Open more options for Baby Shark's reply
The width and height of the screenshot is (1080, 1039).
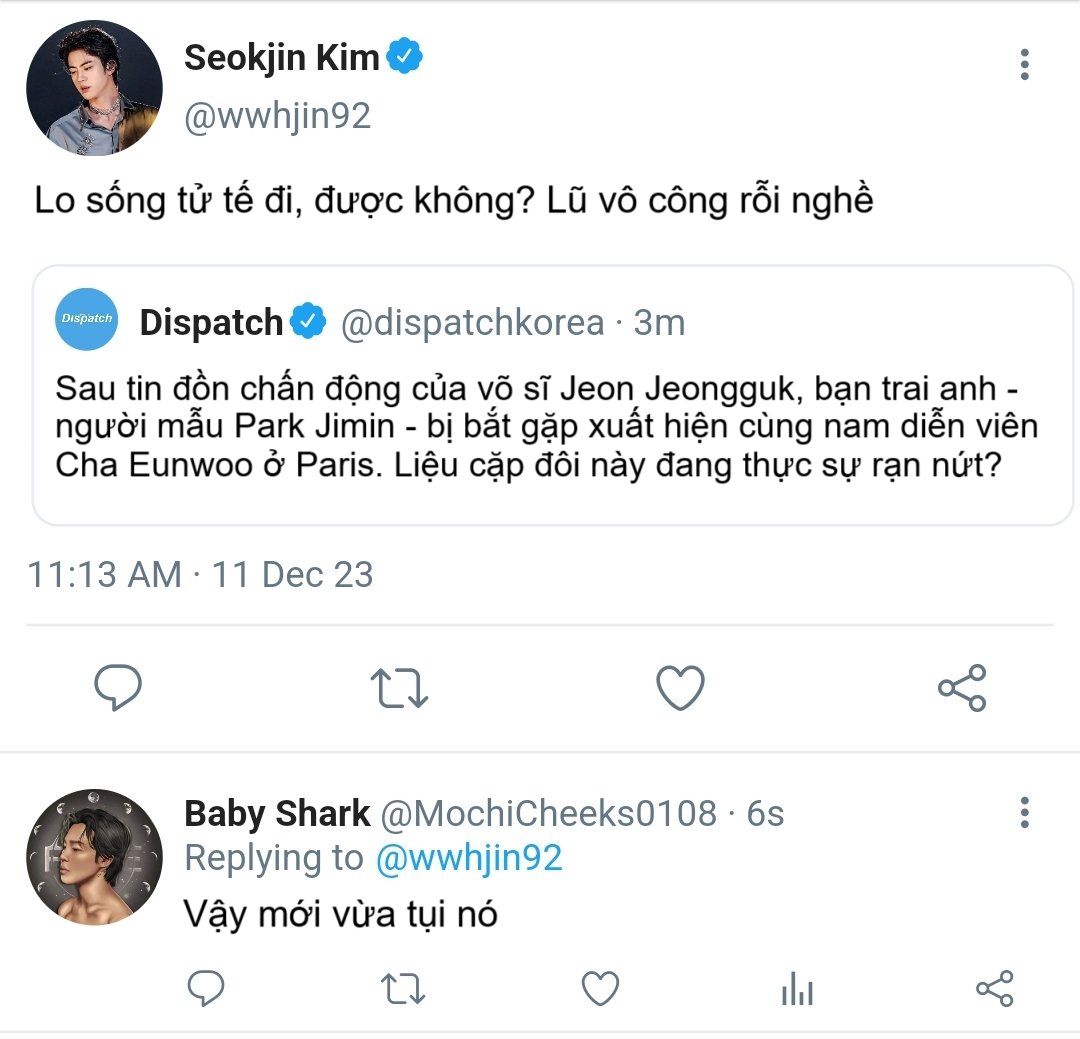1024,812
